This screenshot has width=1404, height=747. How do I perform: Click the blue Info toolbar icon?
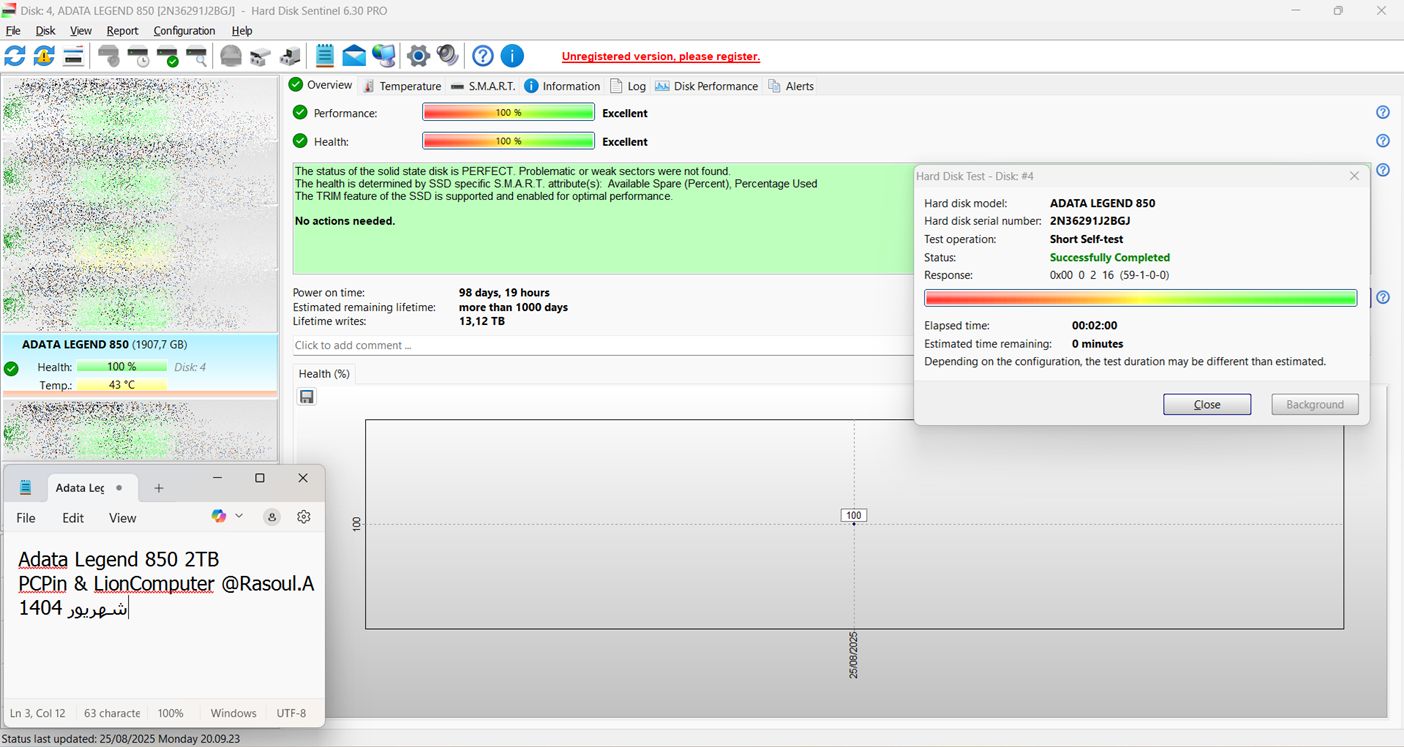pos(512,56)
